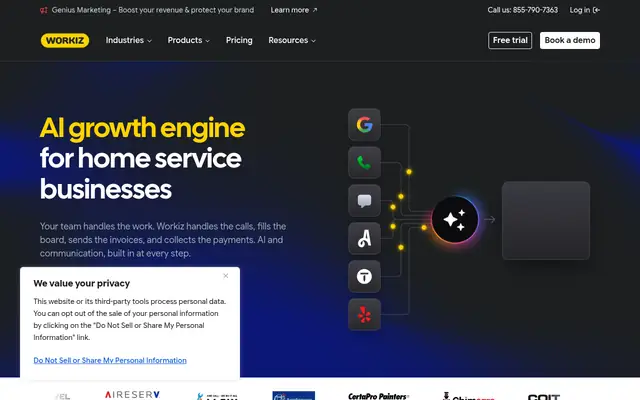
Task: Click the Google icon tile
Action: pyautogui.click(x=364, y=124)
